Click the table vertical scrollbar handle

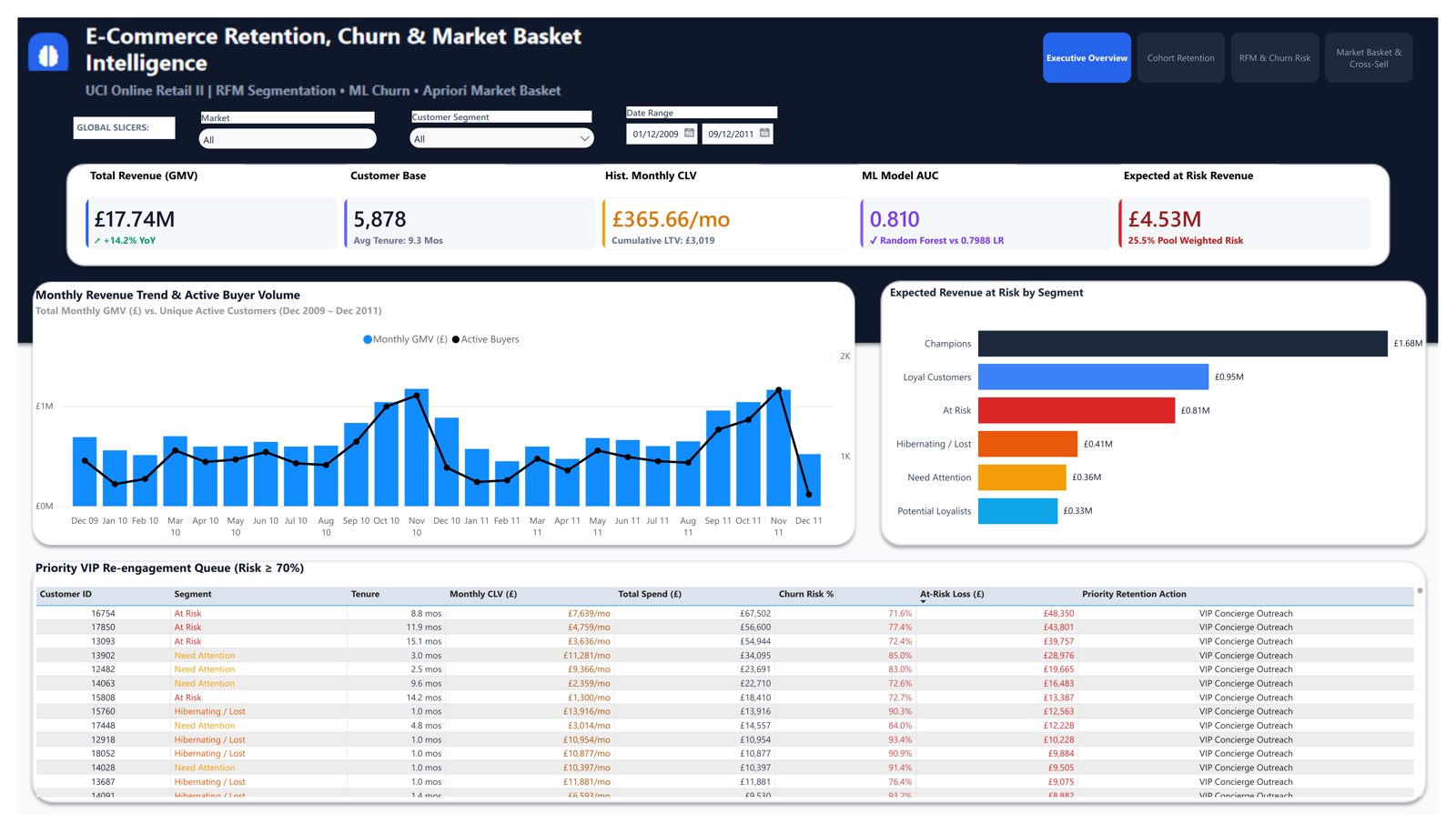point(1420,591)
